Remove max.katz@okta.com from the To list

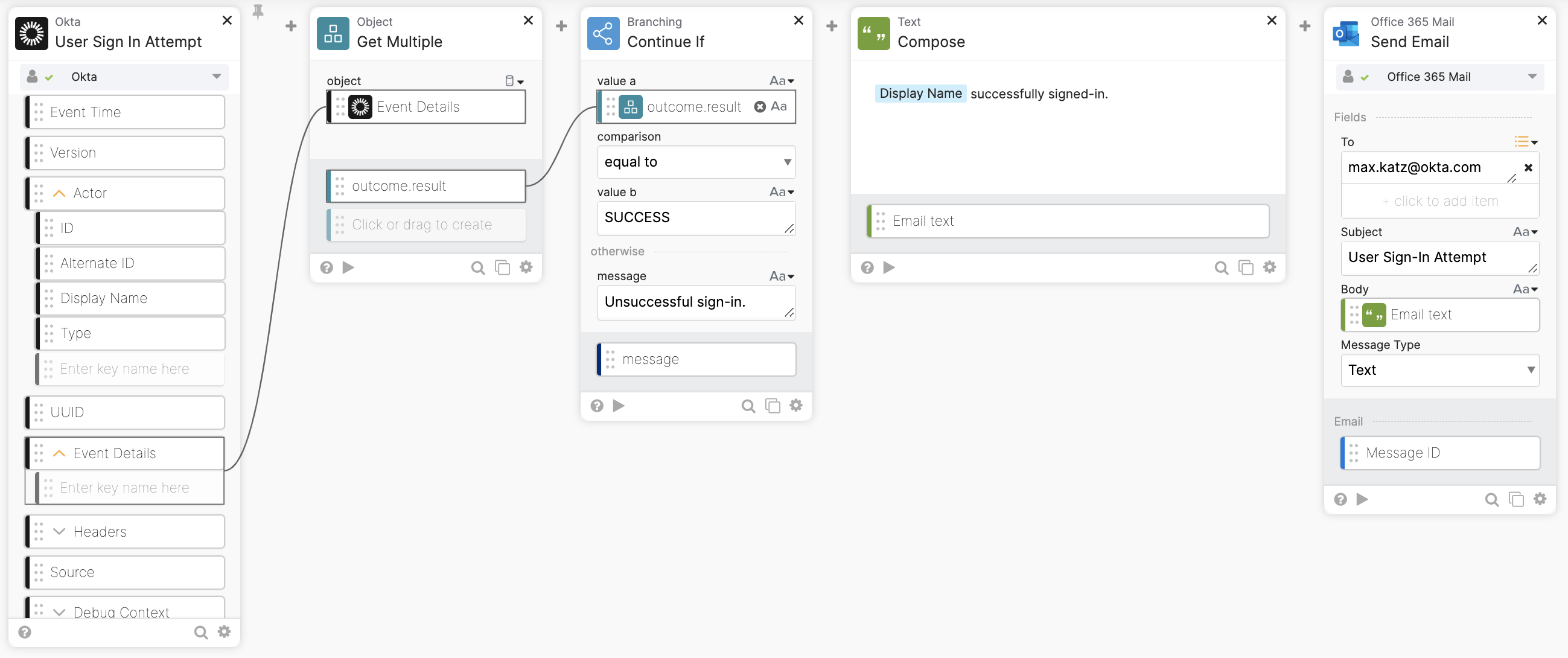pyautogui.click(x=1528, y=167)
